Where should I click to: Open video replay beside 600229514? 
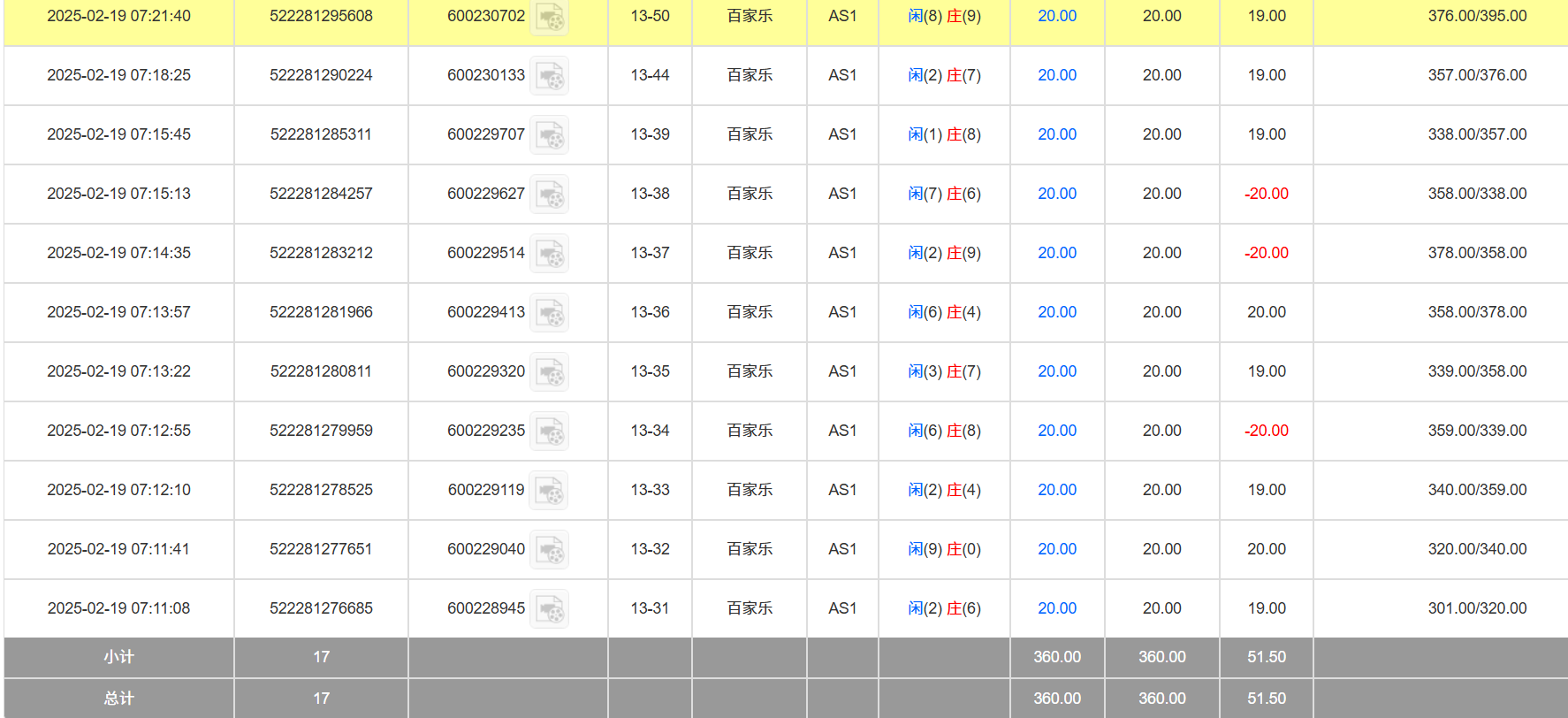coord(549,254)
